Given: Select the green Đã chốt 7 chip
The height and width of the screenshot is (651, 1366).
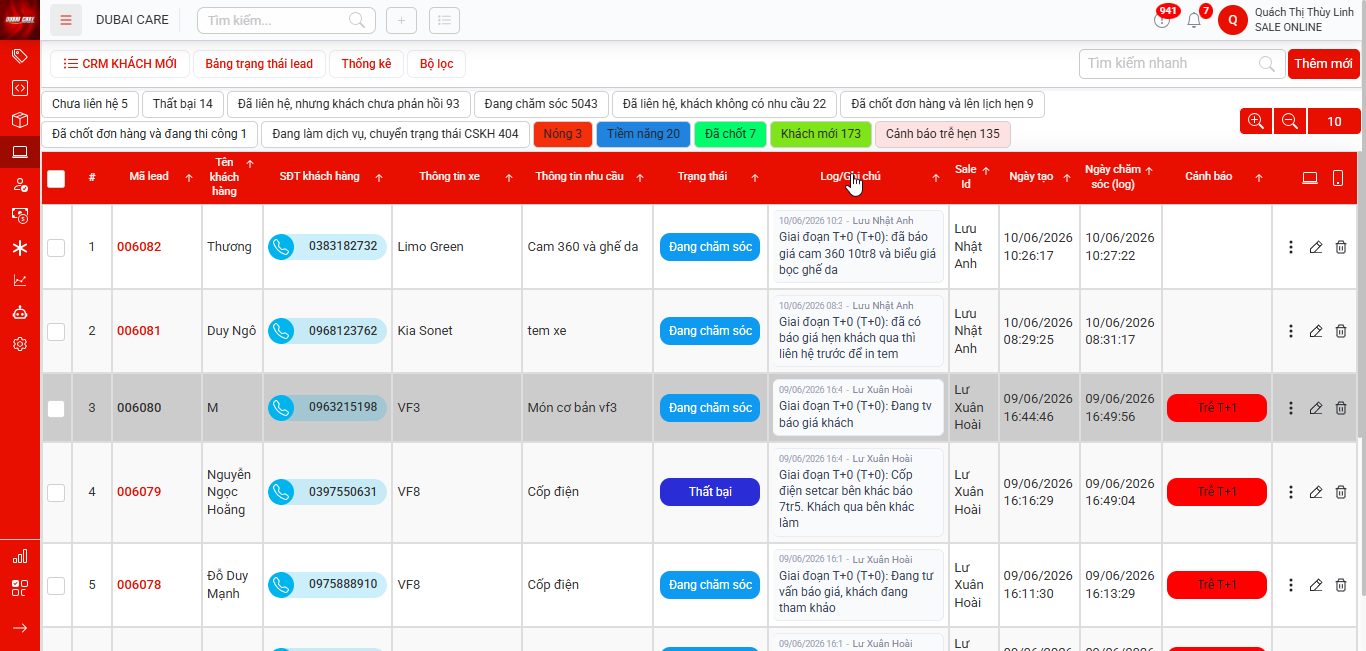Looking at the screenshot, I should [730, 134].
